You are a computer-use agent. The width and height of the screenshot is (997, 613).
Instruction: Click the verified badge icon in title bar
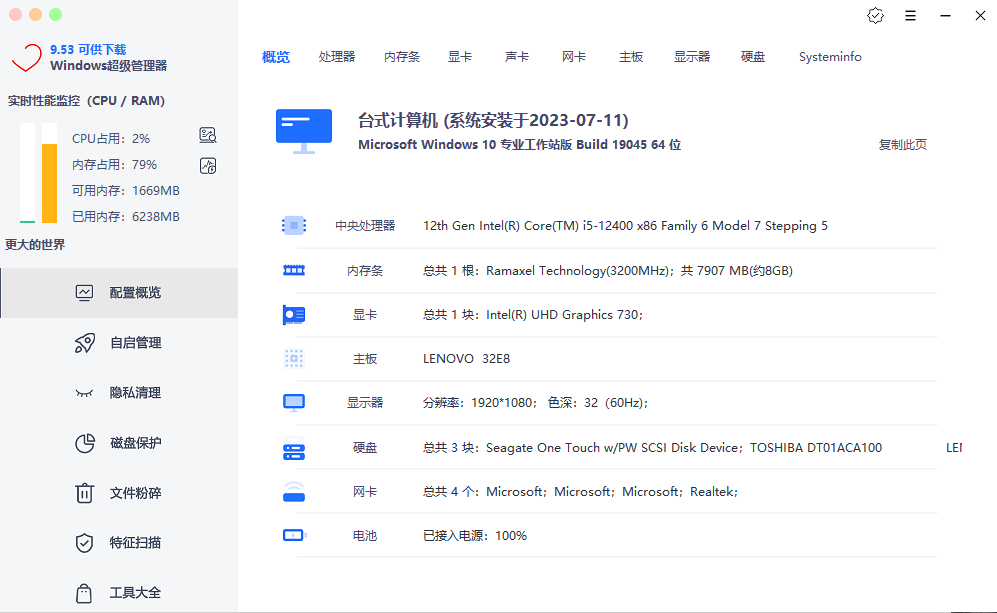coord(876,15)
